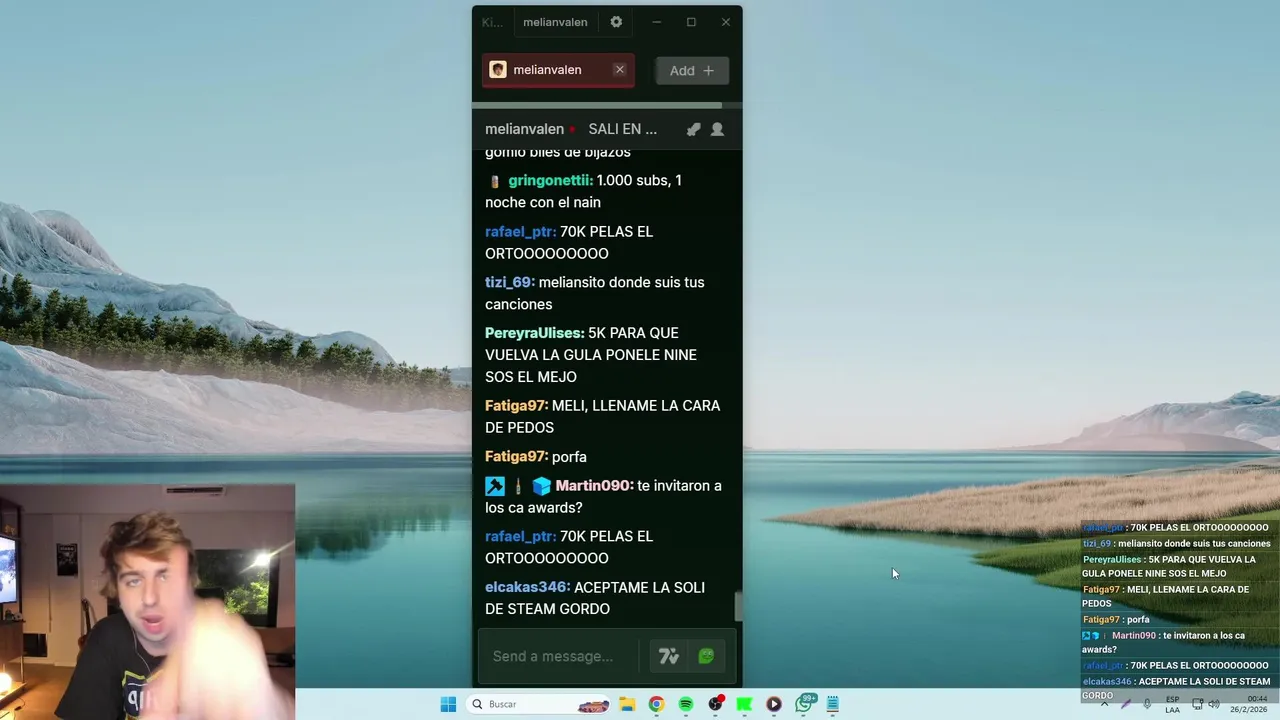Open the pinned messages icon
This screenshot has height=720, width=1280.
[693, 129]
